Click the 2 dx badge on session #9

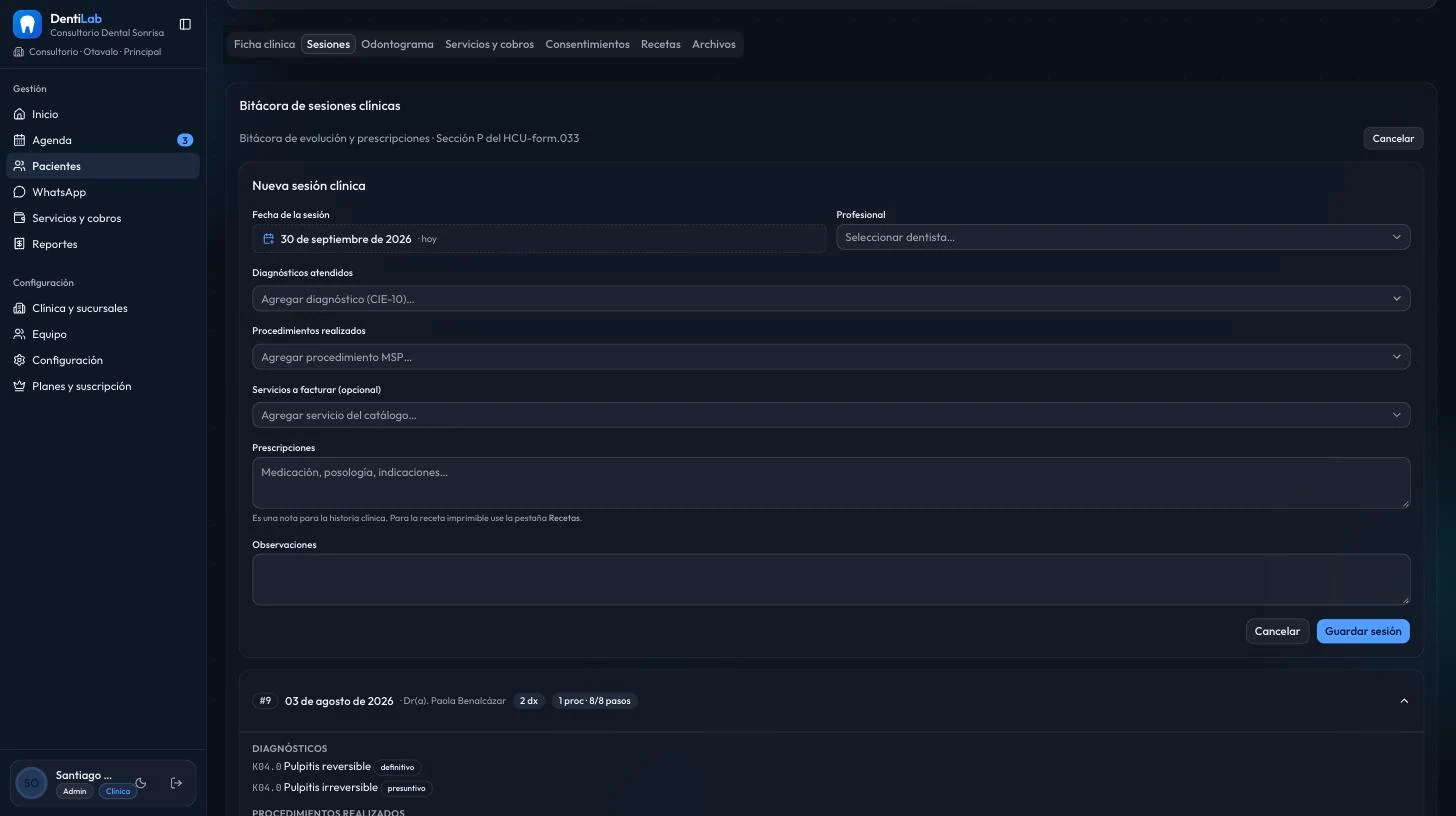pyautogui.click(x=528, y=701)
